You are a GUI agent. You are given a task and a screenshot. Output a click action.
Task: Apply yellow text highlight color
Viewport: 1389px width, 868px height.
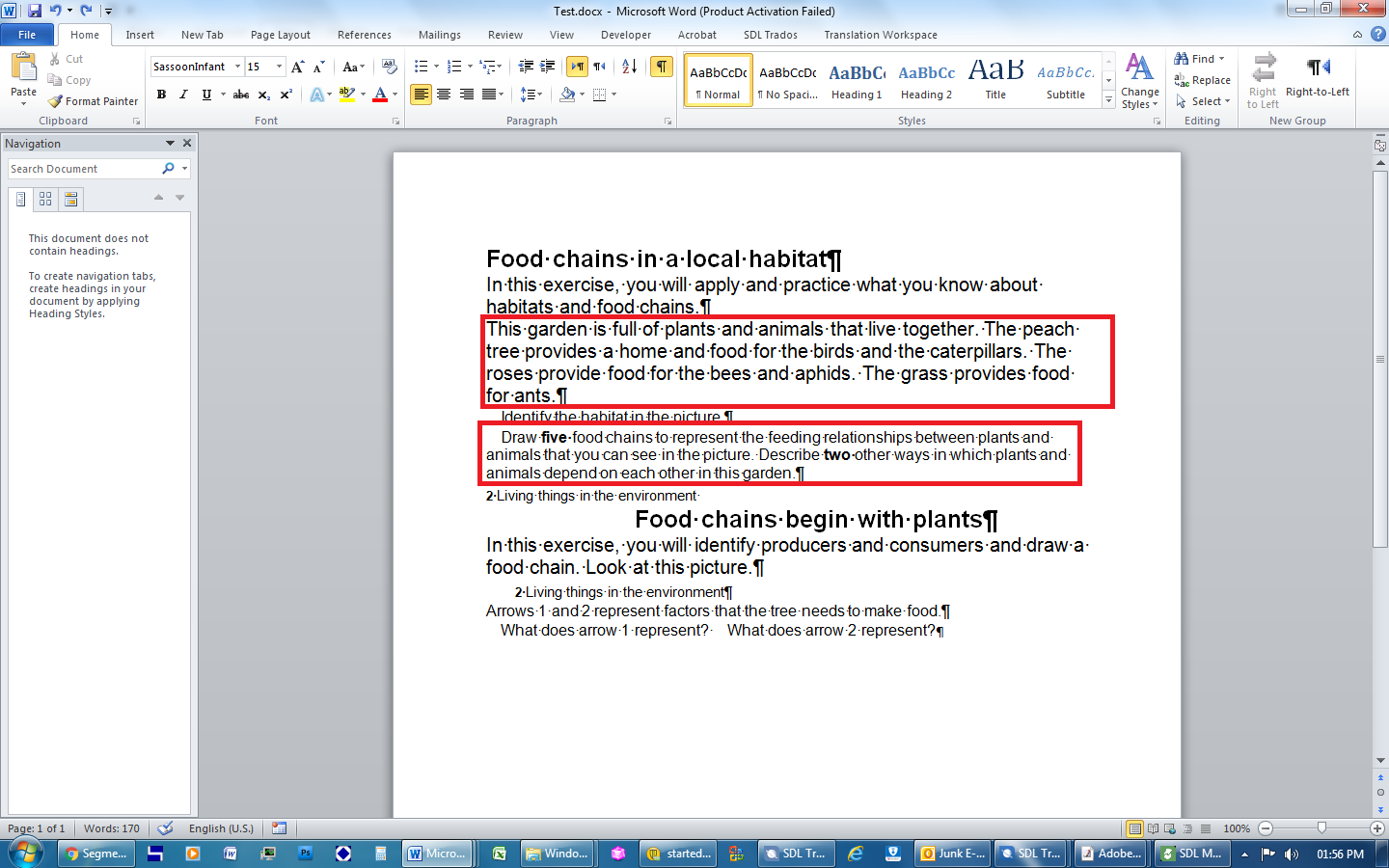[347, 95]
